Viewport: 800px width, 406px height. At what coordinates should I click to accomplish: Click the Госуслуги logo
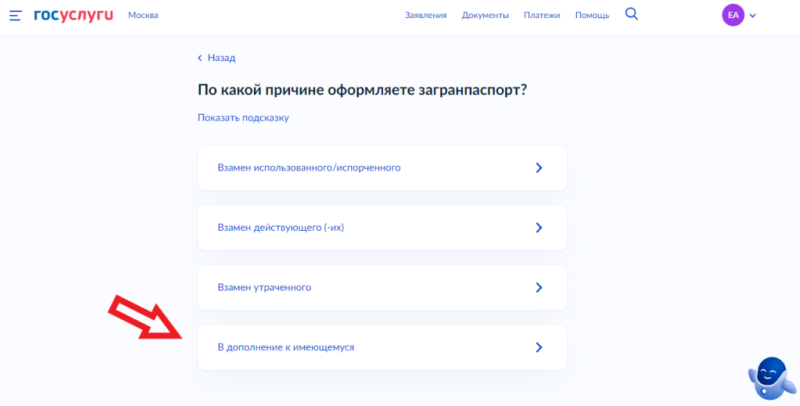pyautogui.click(x=71, y=16)
